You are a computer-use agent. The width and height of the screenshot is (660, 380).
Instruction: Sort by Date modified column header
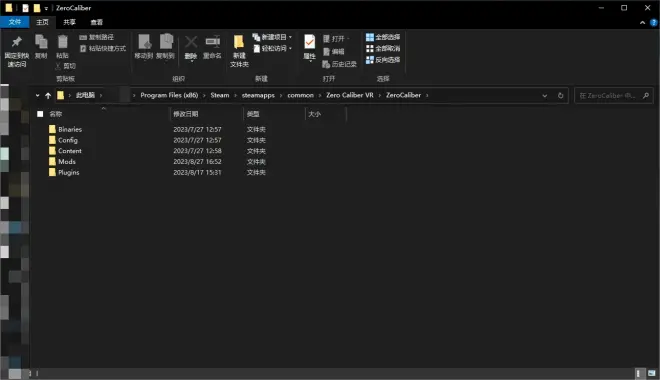[x=186, y=114]
